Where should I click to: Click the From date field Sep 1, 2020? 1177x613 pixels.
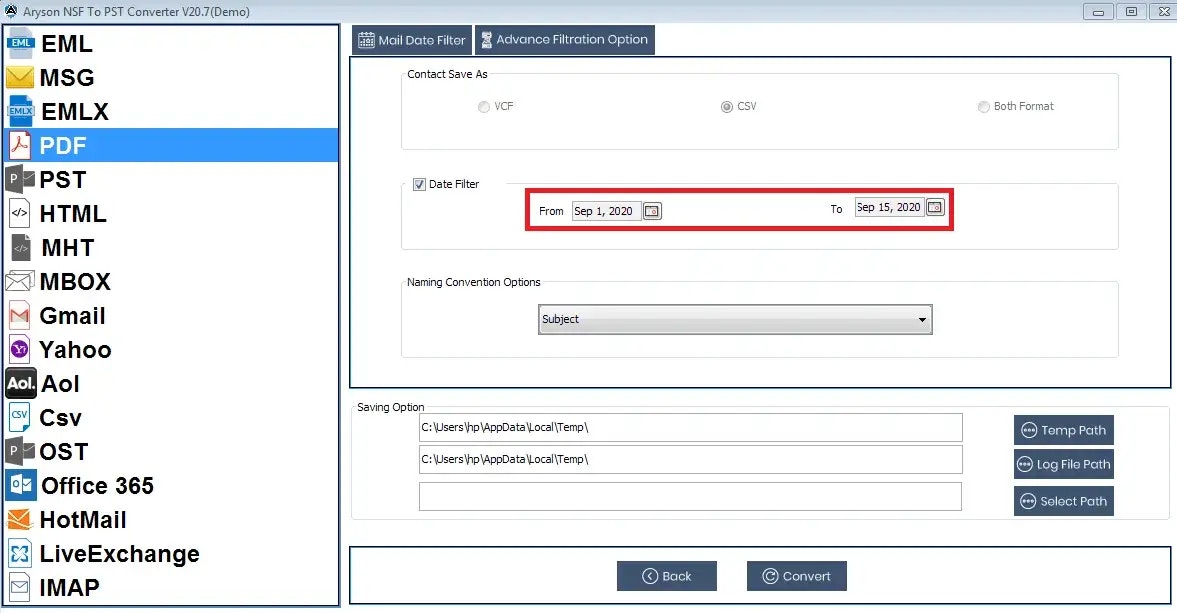click(x=607, y=211)
